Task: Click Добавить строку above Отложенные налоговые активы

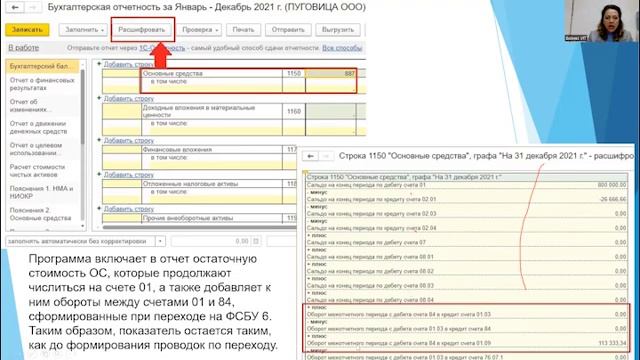Action: (129, 175)
